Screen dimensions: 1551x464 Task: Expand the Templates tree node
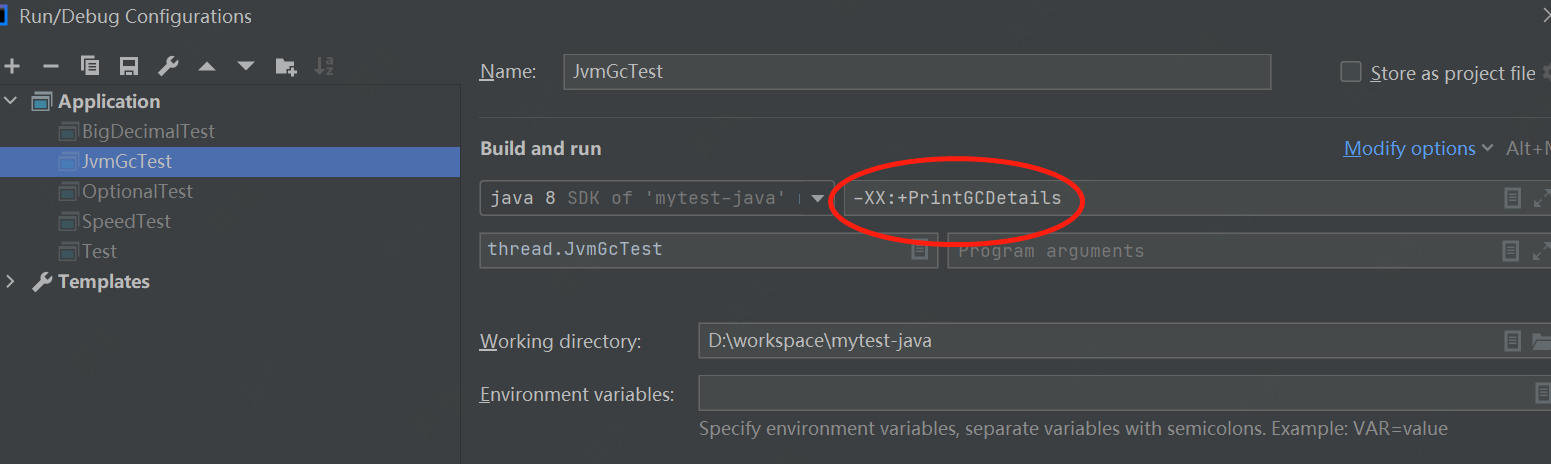(12, 281)
